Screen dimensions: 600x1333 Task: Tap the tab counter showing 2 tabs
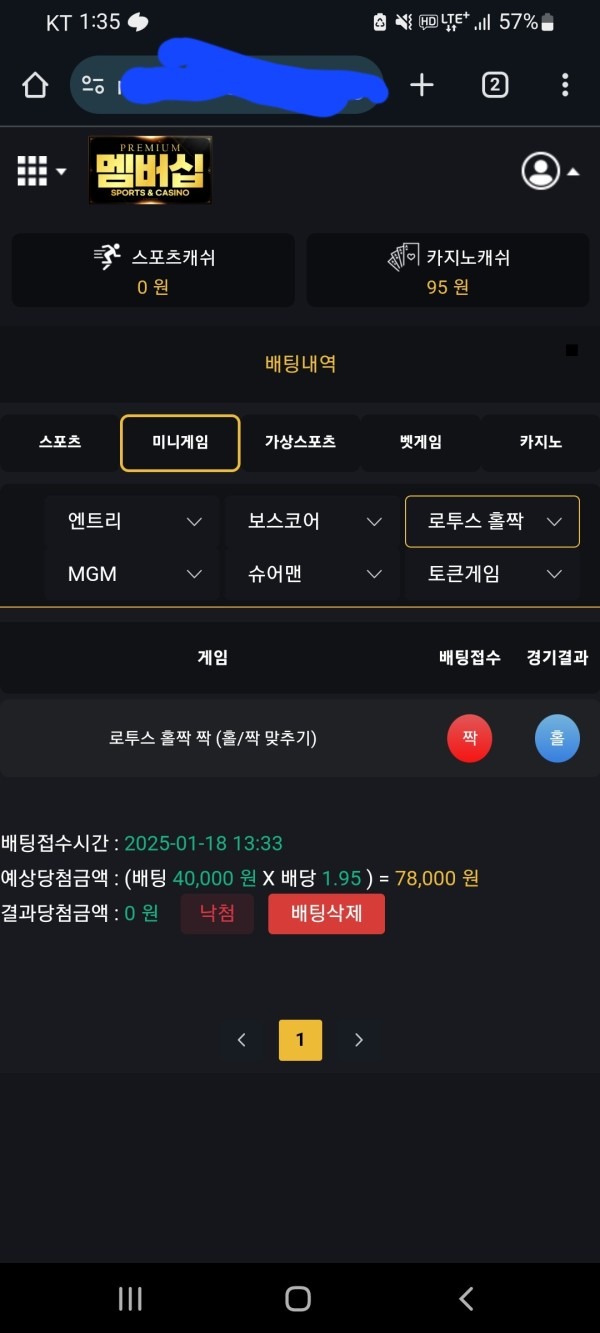(494, 85)
